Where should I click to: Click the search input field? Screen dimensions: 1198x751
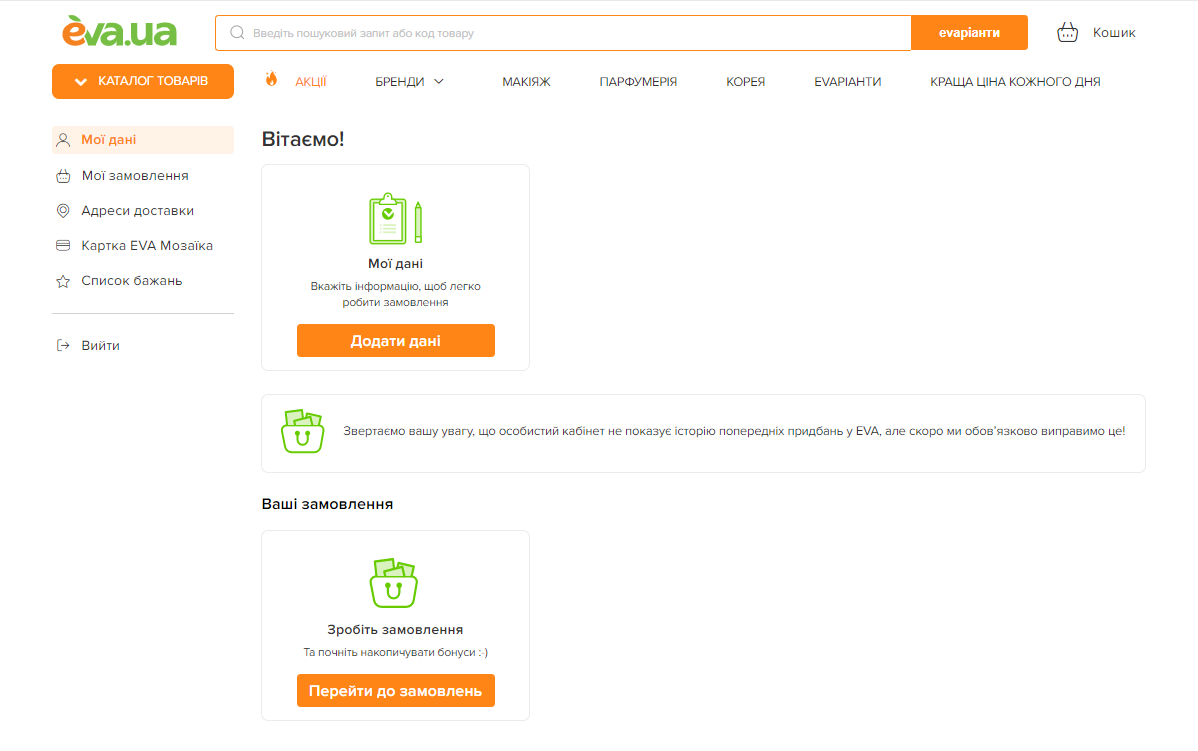tap(563, 33)
